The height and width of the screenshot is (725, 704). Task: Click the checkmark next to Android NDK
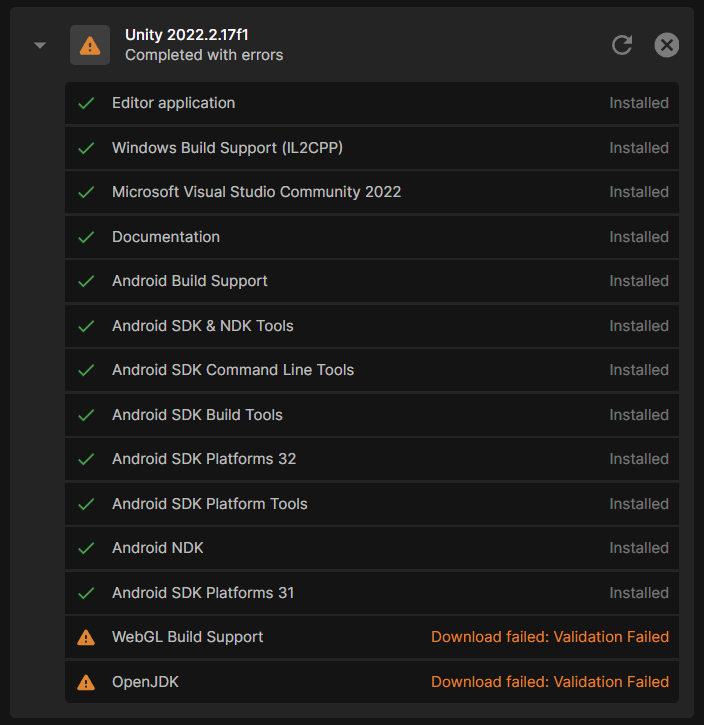click(87, 548)
